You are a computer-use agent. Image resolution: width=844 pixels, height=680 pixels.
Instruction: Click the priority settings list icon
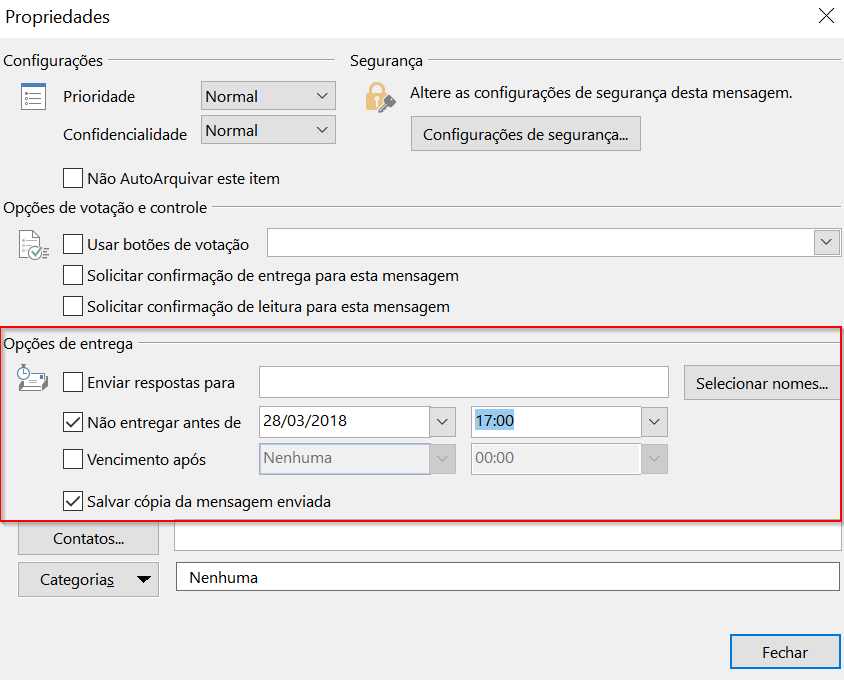(34, 97)
